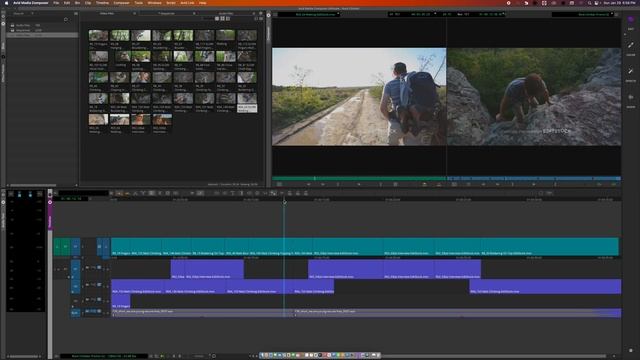Viewport: 640px width, 360px height.
Task: Select the sequences bin tab
Action: coord(167,13)
